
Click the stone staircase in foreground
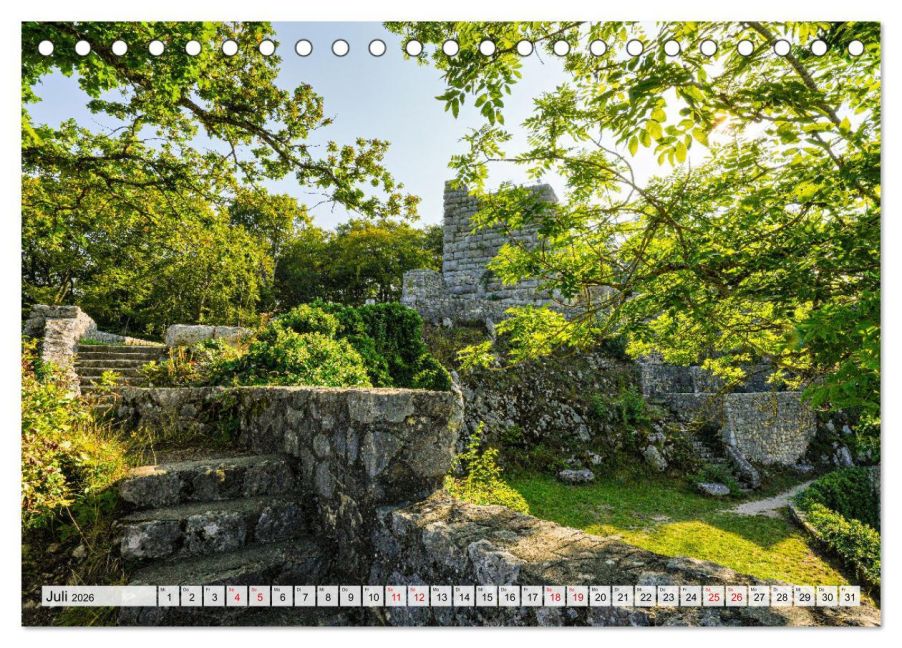coord(210,515)
